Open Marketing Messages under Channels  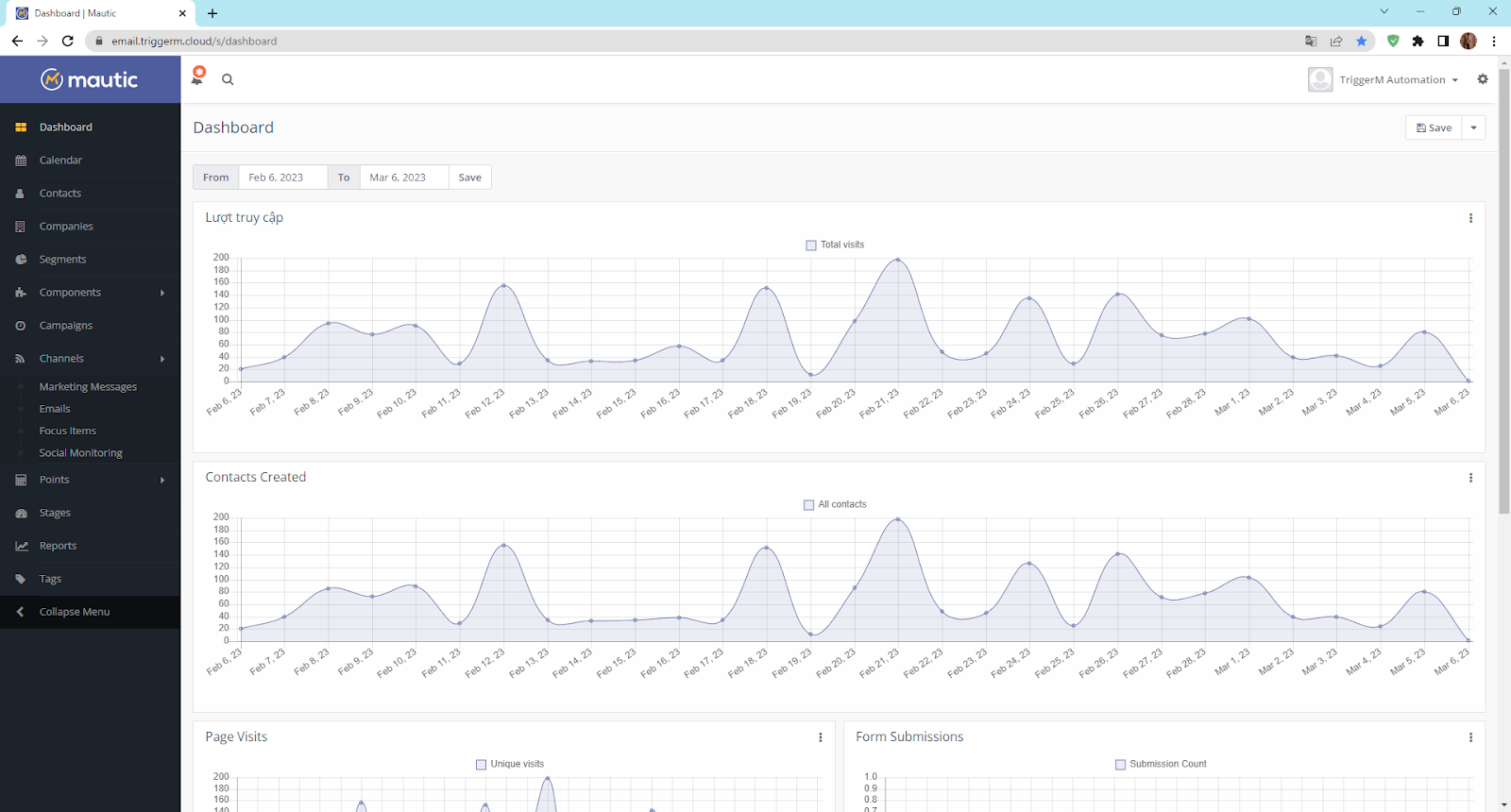[88, 387]
